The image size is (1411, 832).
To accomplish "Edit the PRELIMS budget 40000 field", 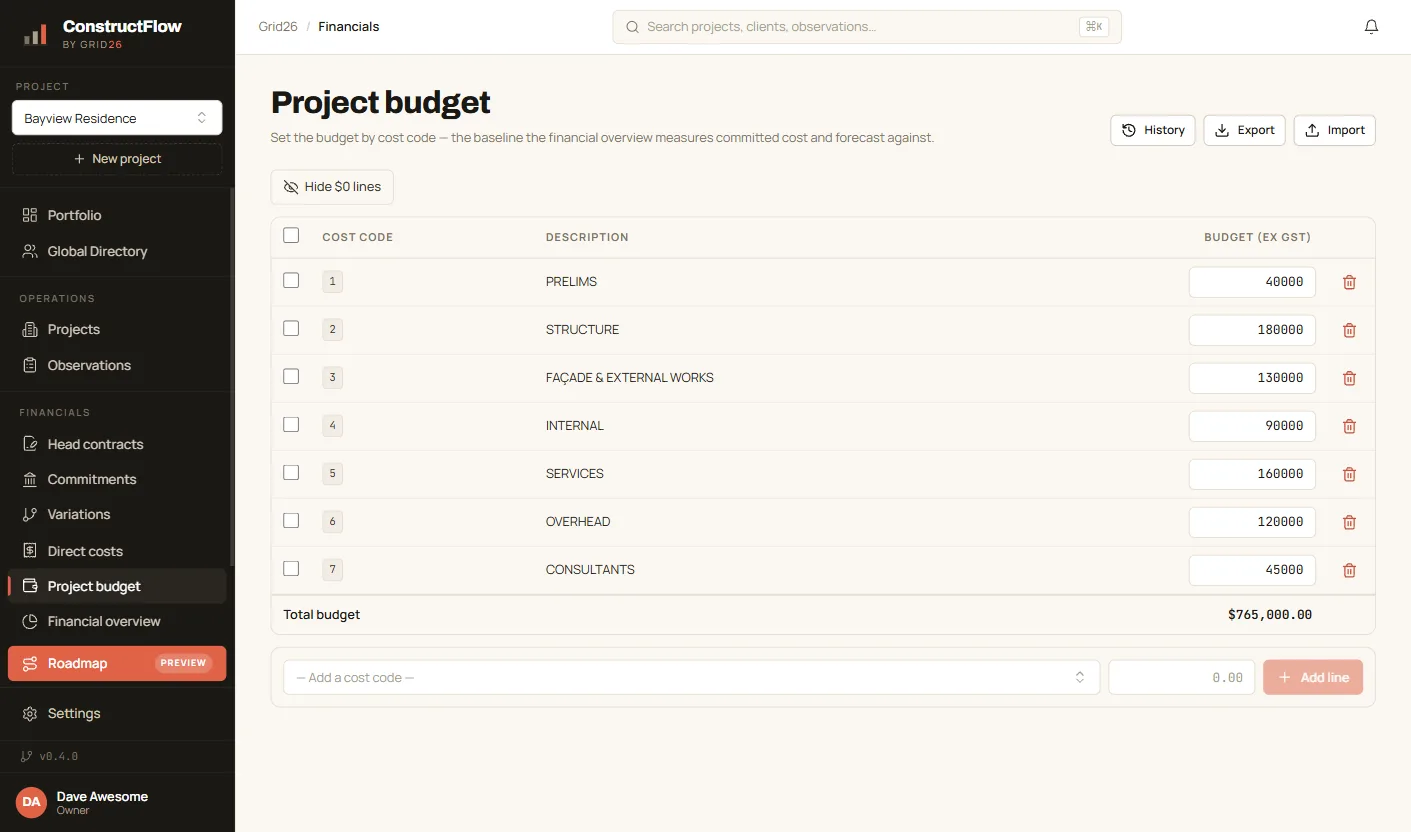I will tap(1252, 282).
